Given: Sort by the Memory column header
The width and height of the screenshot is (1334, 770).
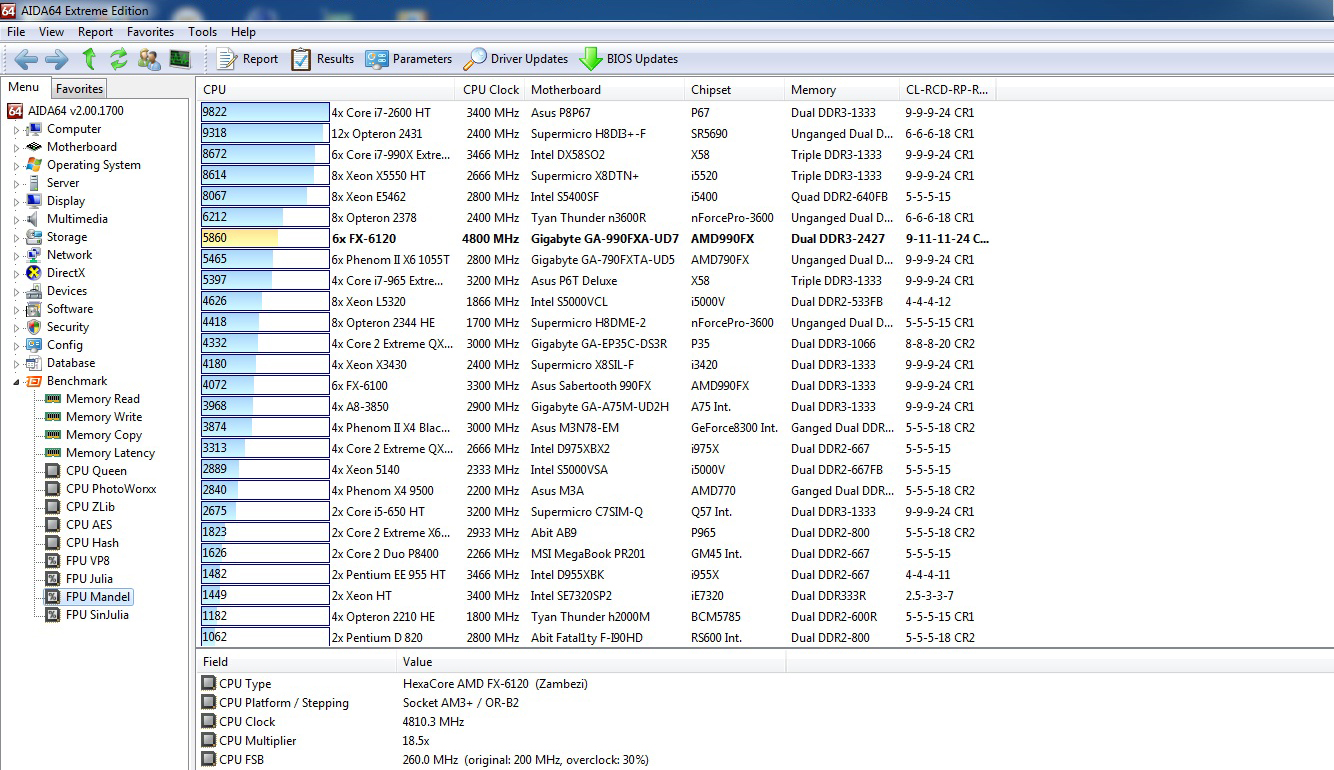Looking at the screenshot, I should click(841, 90).
